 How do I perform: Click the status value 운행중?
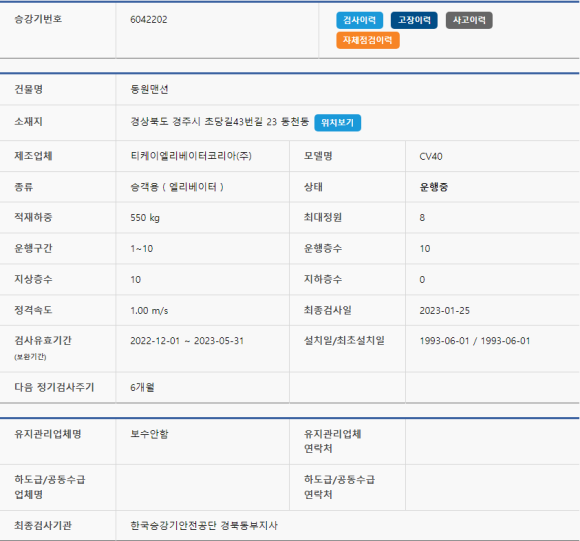coord(434,187)
